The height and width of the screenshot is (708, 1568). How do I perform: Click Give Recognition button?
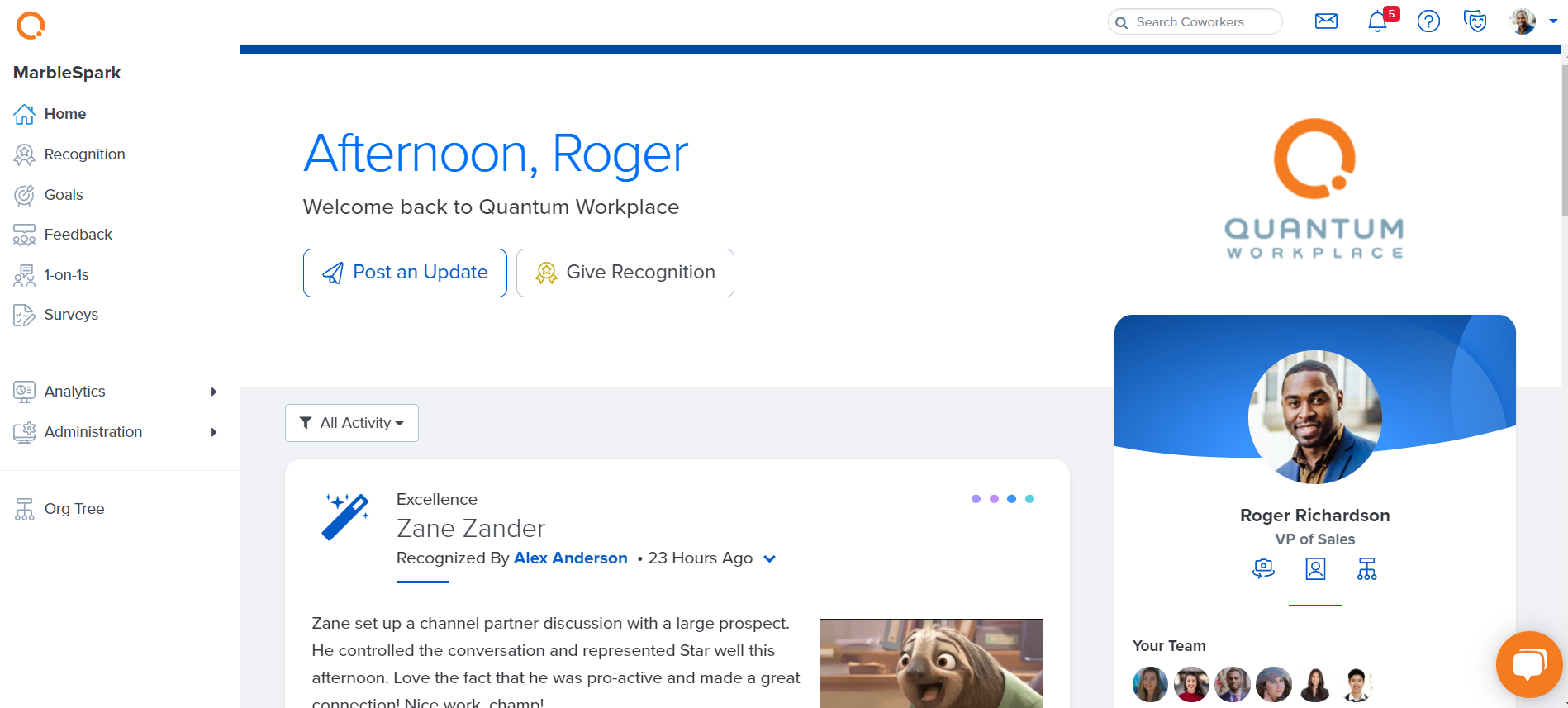[625, 273]
